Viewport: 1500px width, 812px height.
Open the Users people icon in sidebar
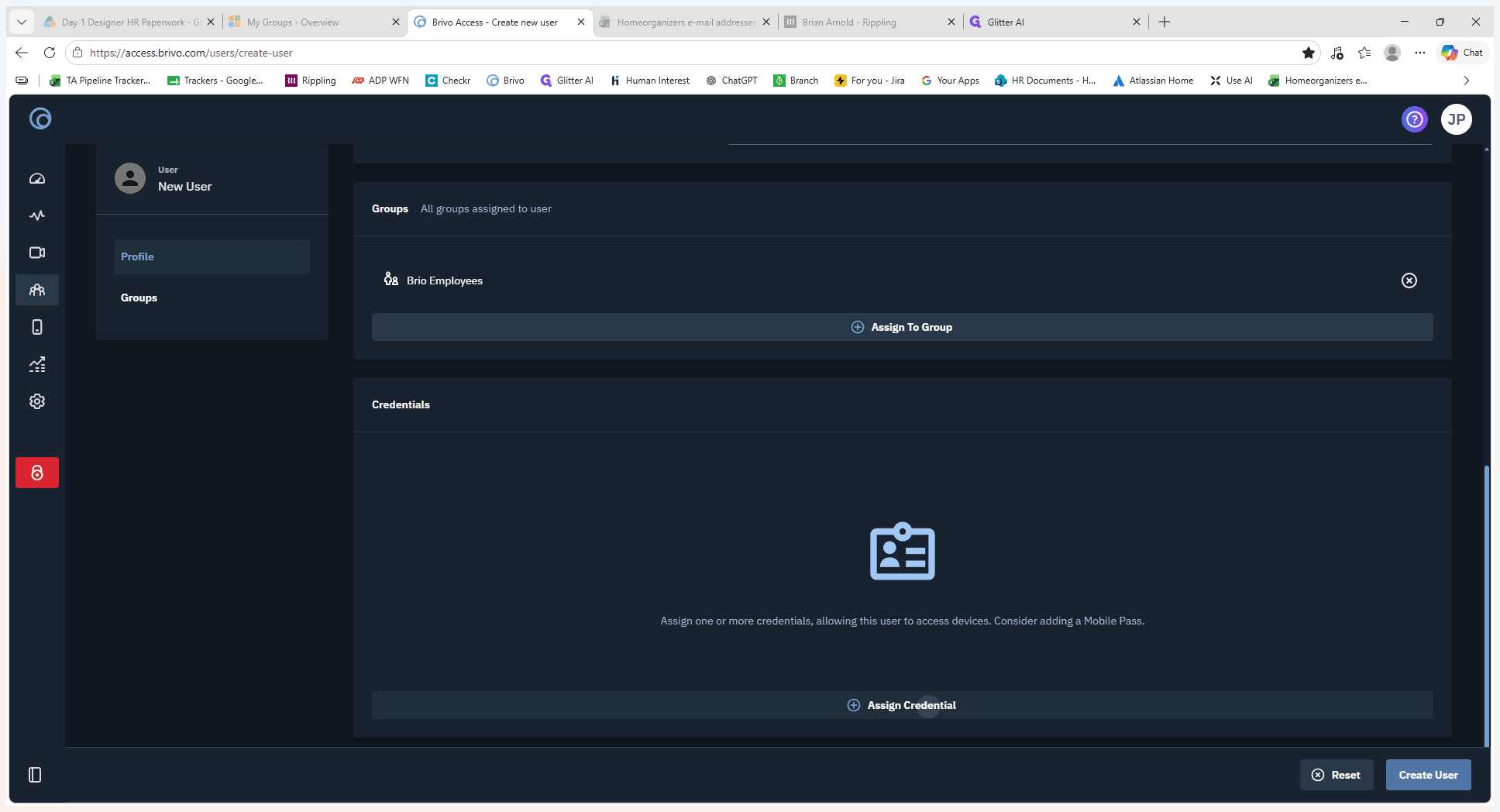[37, 290]
